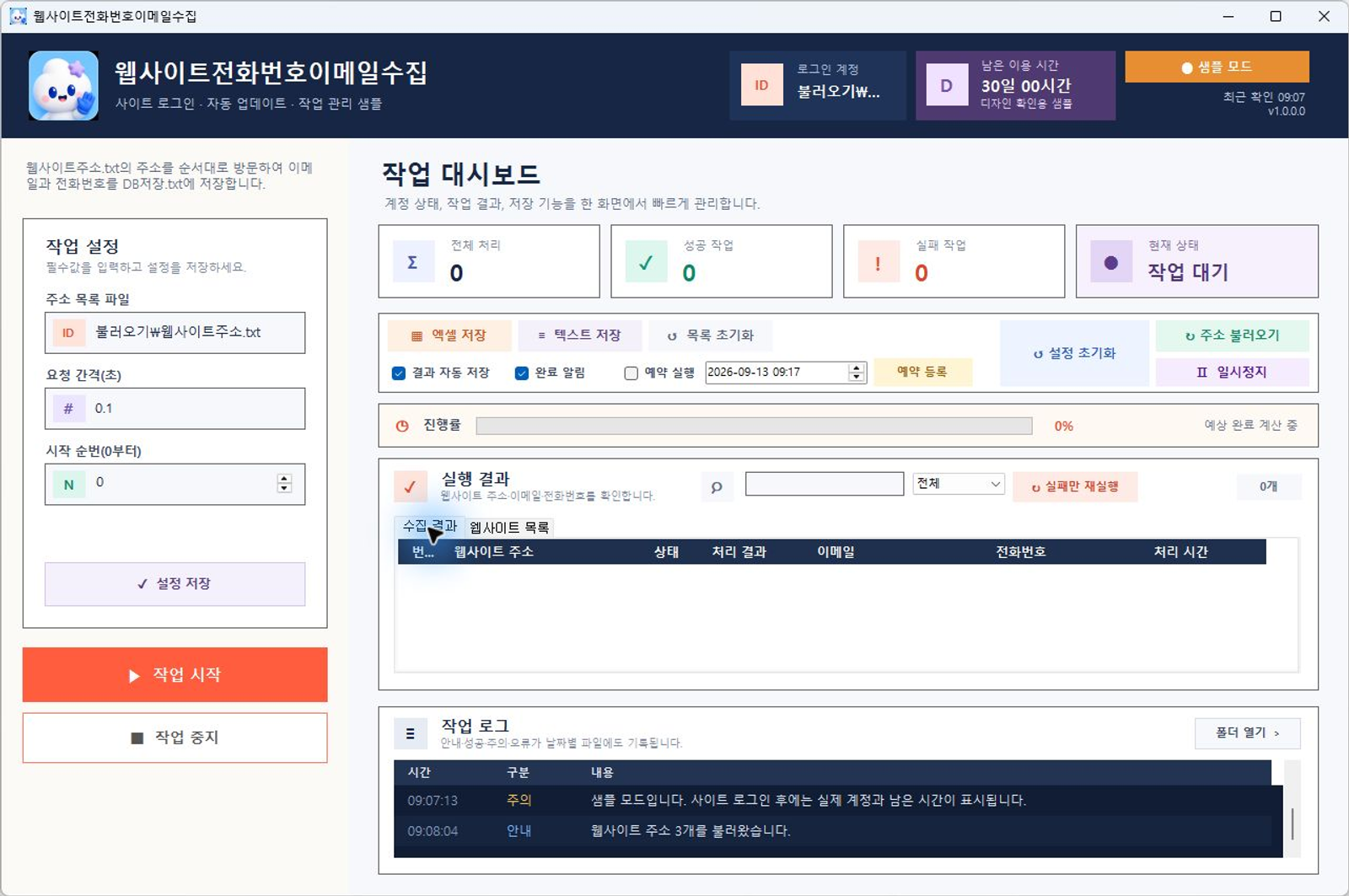Click the 시작 순번 spinner arrows
1349x896 pixels.
pos(284,483)
